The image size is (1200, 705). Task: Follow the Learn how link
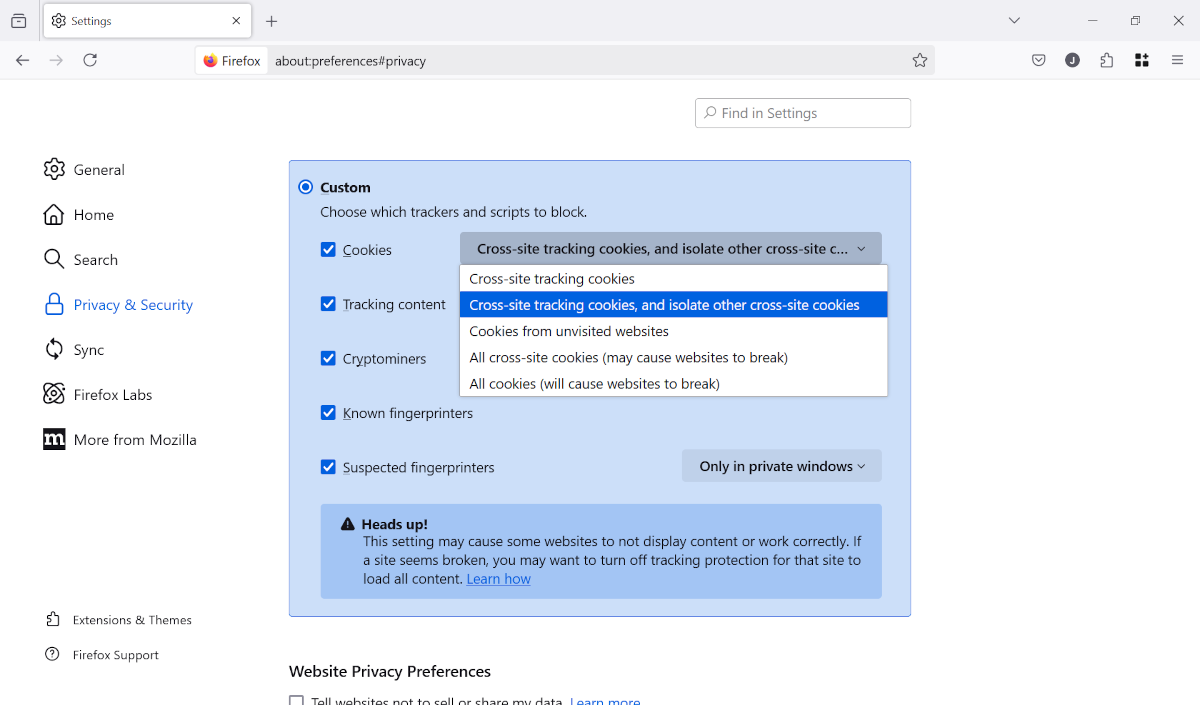click(x=498, y=578)
